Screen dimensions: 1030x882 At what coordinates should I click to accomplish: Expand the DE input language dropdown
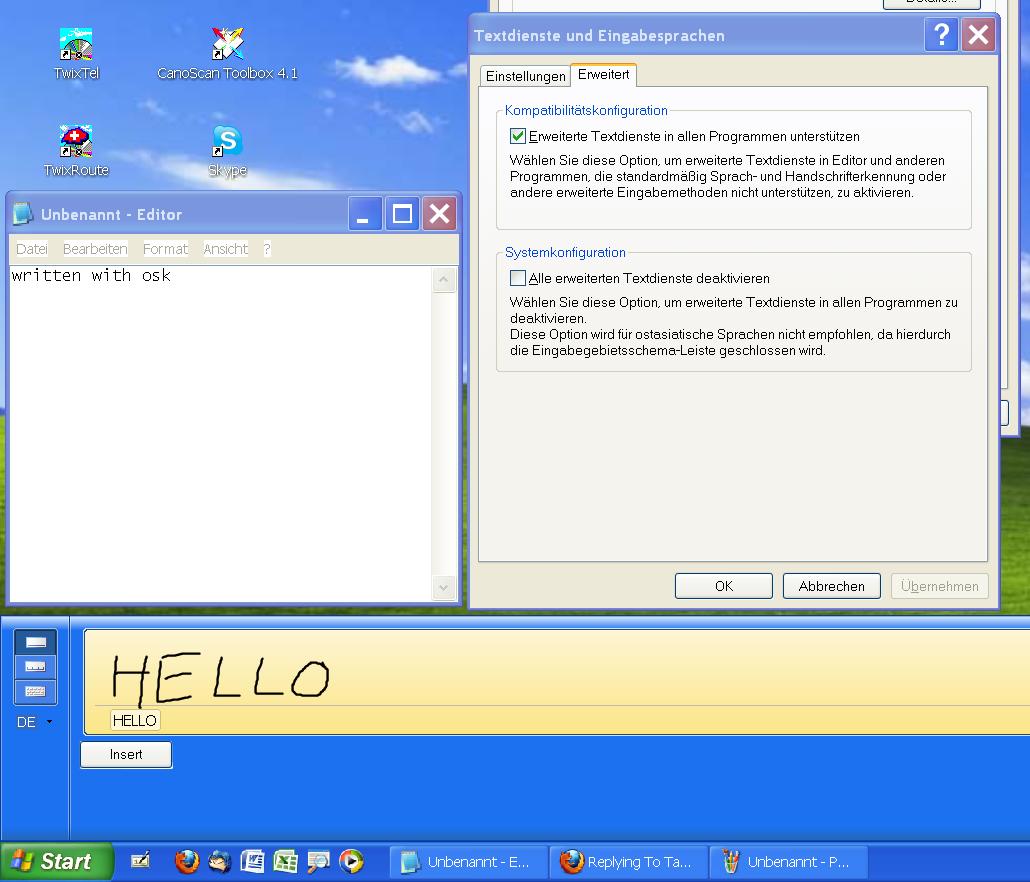click(x=50, y=722)
